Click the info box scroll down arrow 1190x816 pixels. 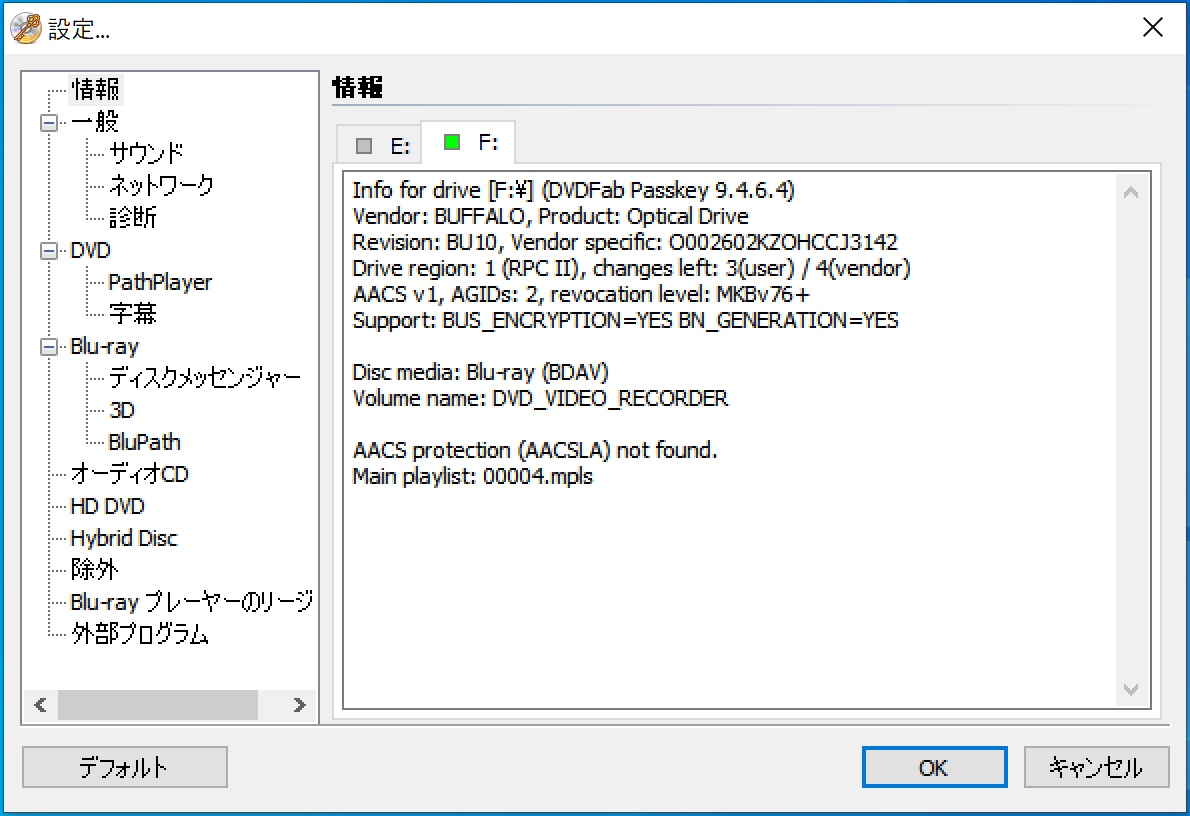(1131, 690)
